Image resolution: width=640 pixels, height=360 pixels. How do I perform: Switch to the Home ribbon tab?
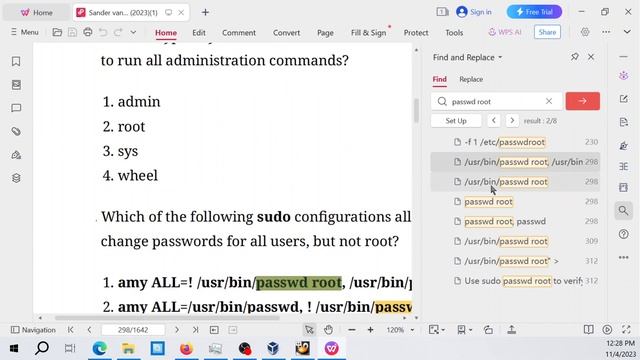pyautogui.click(x=166, y=33)
